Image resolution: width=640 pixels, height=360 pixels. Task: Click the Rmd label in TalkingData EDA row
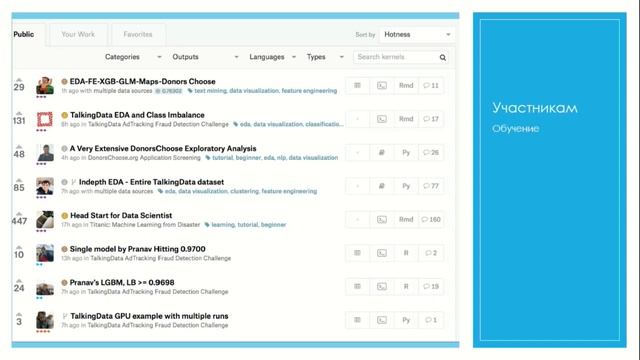coord(406,119)
